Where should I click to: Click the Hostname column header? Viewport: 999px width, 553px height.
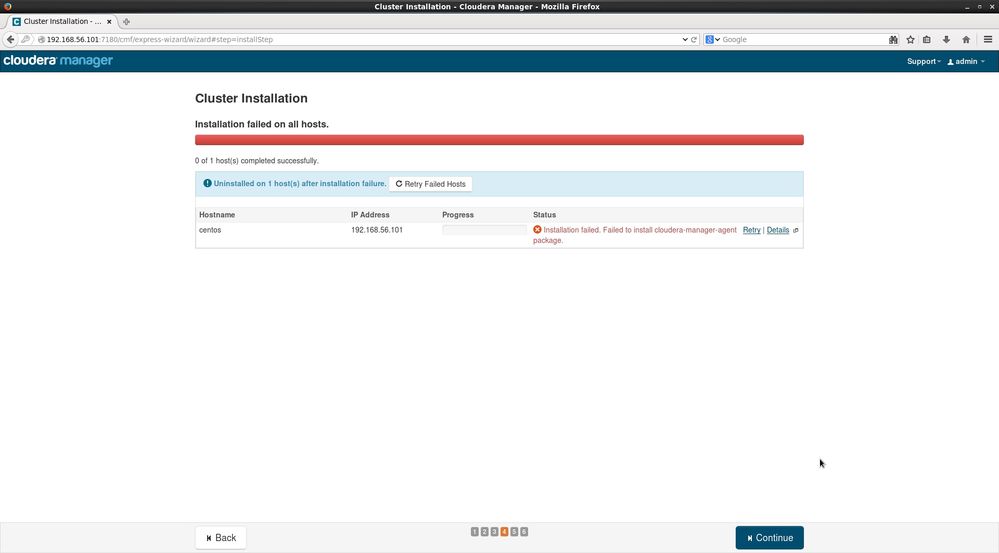click(217, 215)
